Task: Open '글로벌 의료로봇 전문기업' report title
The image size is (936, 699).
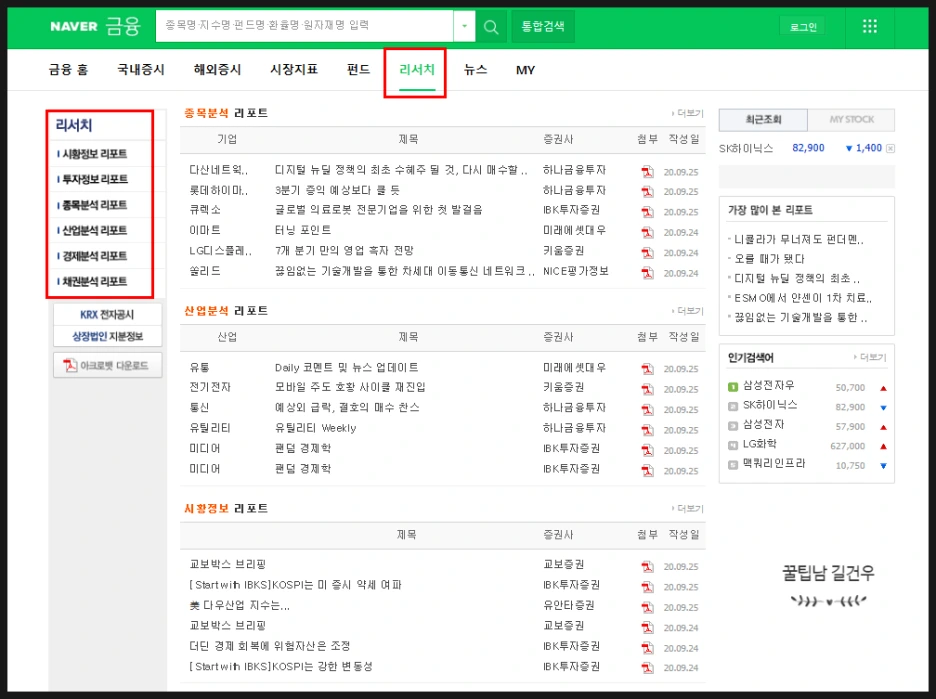Action: (378, 210)
